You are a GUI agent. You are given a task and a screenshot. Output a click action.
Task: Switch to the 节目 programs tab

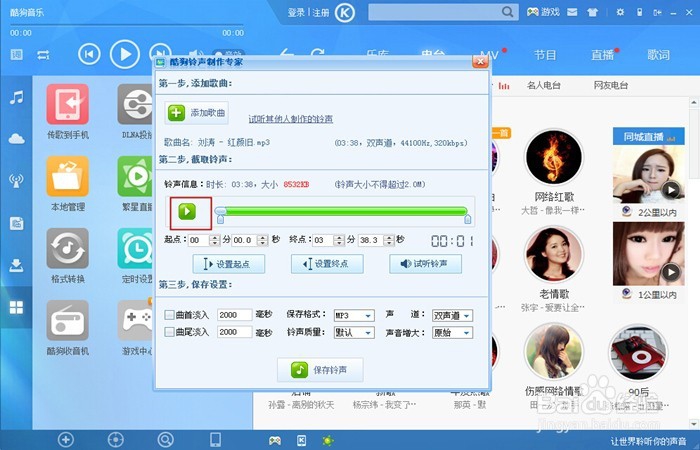coord(545,55)
